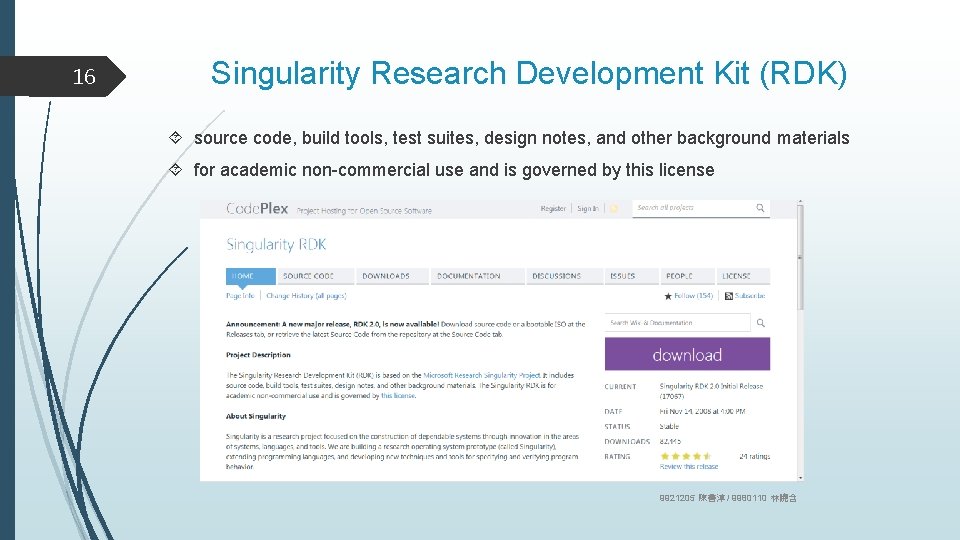
Task: Click the Register link
Action: [x=553, y=209]
